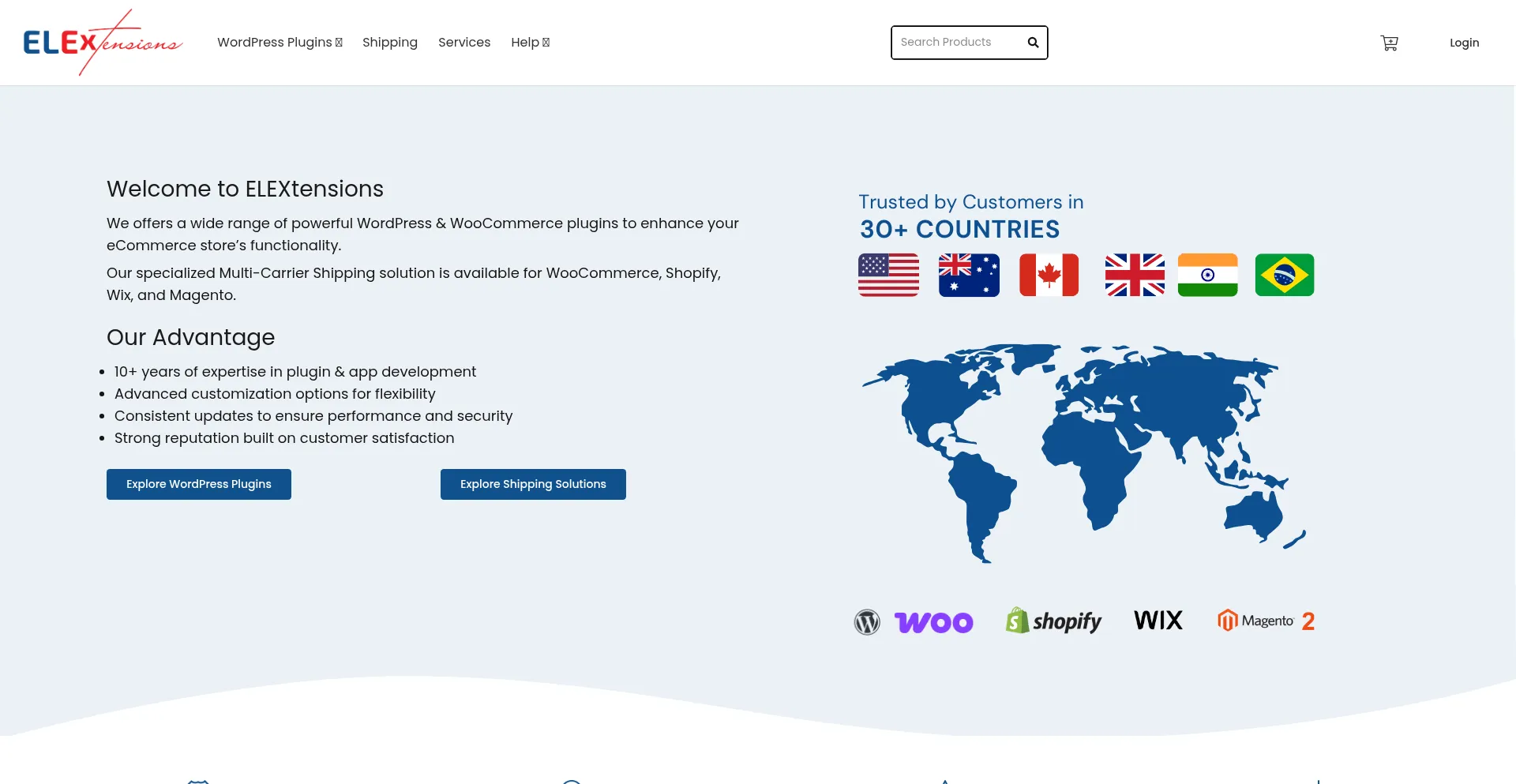Click the Explore Shipping Solutions button
This screenshot has width=1516, height=784.
tap(533, 484)
